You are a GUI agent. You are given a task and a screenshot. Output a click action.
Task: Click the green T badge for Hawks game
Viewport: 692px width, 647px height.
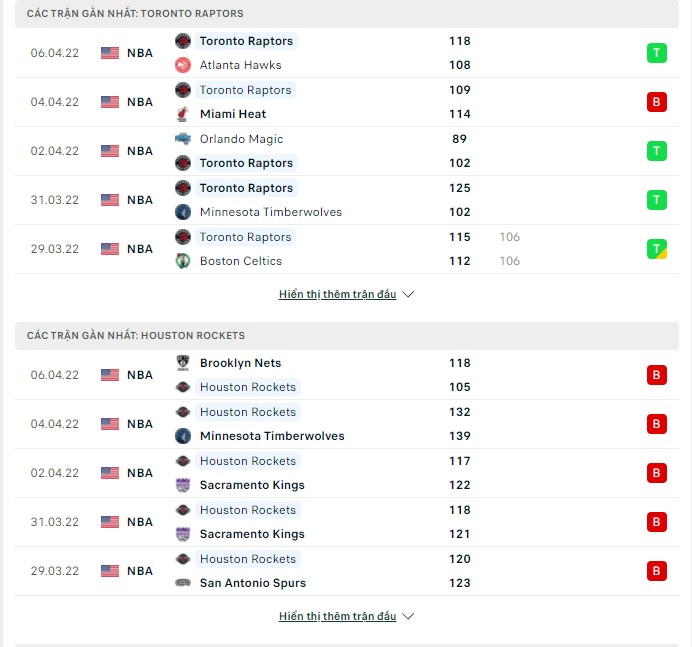click(x=656, y=53)
